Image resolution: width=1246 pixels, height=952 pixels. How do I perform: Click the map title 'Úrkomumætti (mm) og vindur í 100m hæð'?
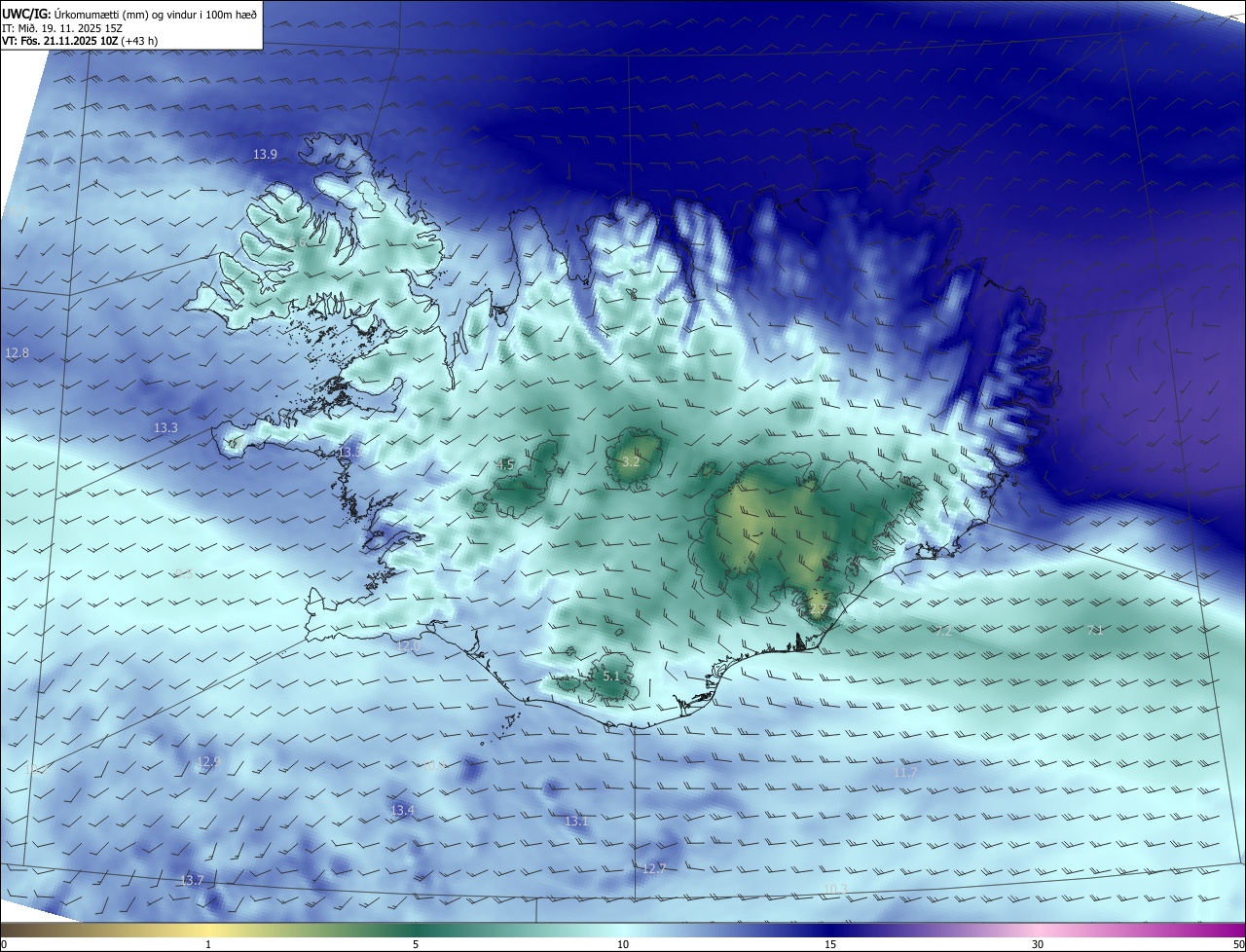(156, 13)
